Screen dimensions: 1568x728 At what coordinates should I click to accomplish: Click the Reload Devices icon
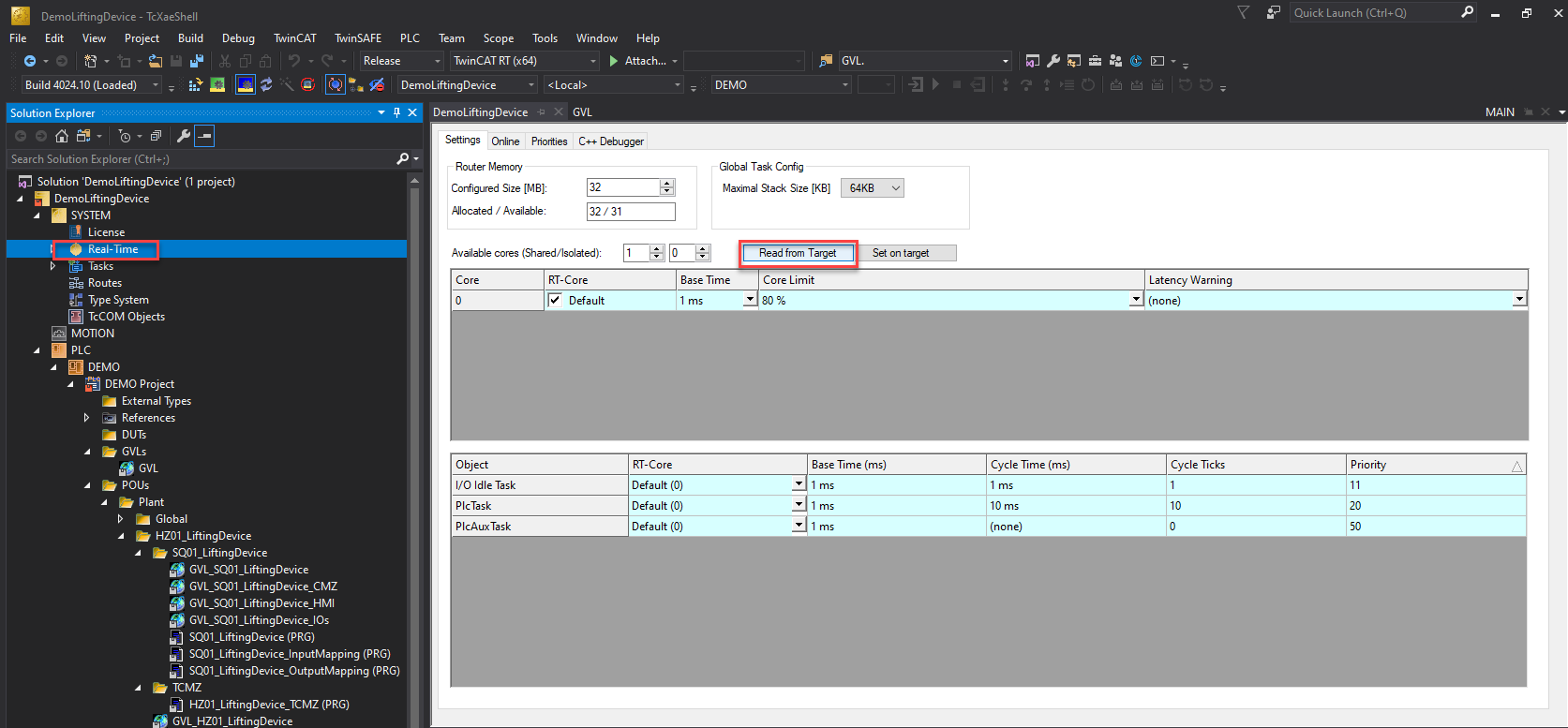coord(266,85)
